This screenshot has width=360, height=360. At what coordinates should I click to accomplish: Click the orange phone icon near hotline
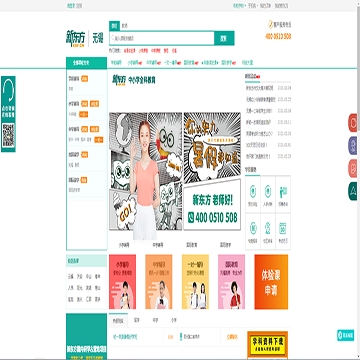[x=271, y=24]
